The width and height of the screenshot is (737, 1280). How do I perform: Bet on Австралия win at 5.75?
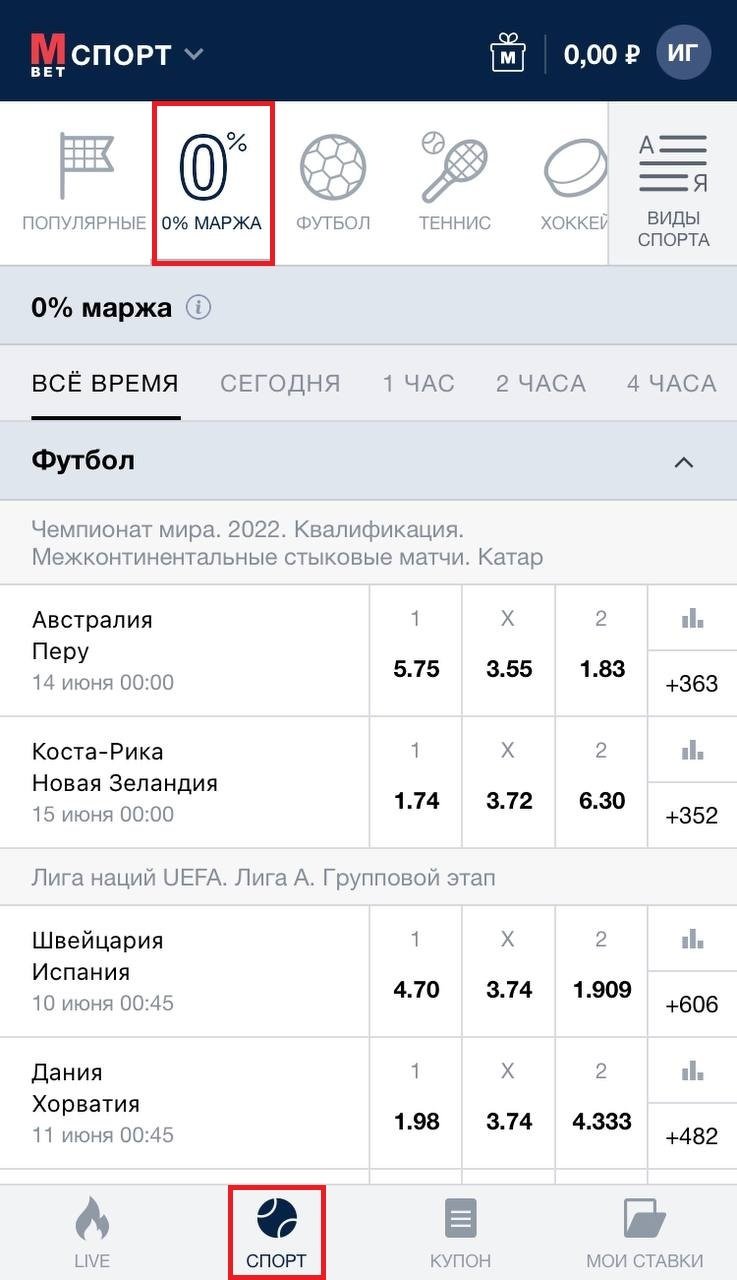pos(416,669)
